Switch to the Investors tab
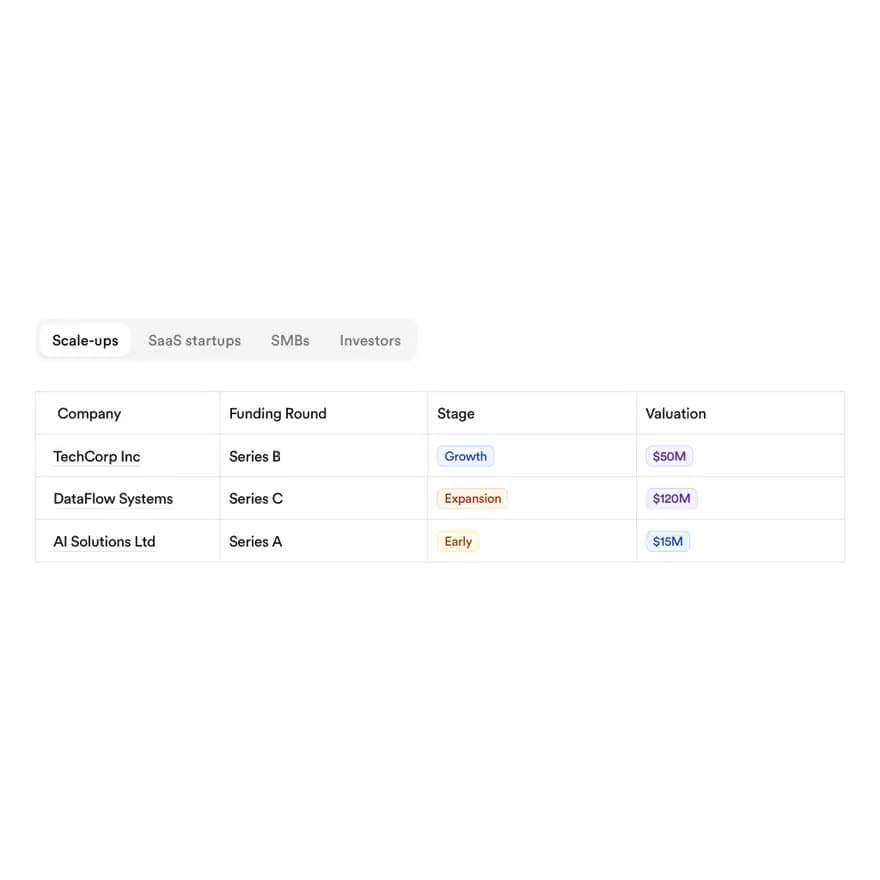880x880 pixels. click(370, 340)
